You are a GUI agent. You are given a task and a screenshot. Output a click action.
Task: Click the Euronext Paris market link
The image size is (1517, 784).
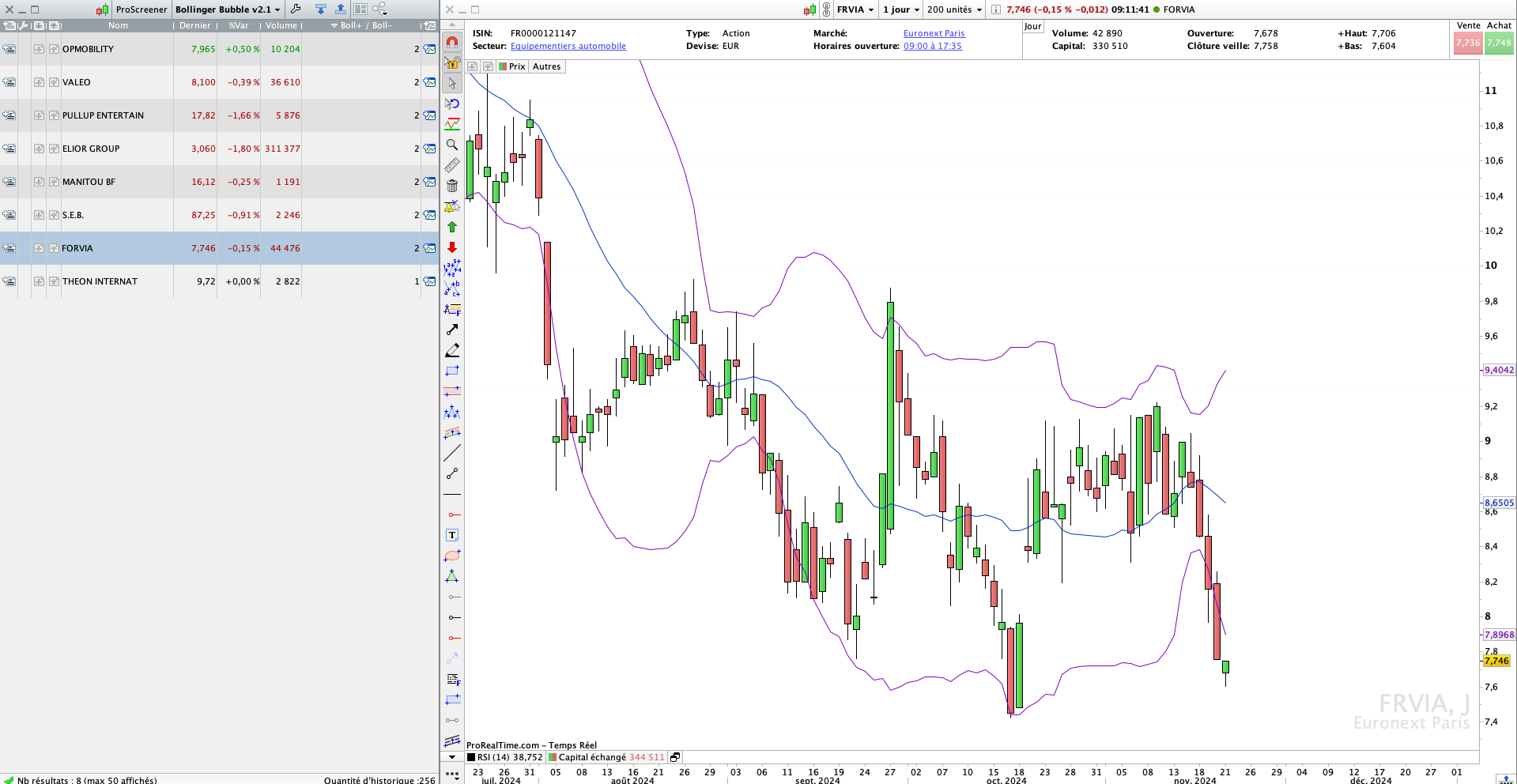pos(934,33)
